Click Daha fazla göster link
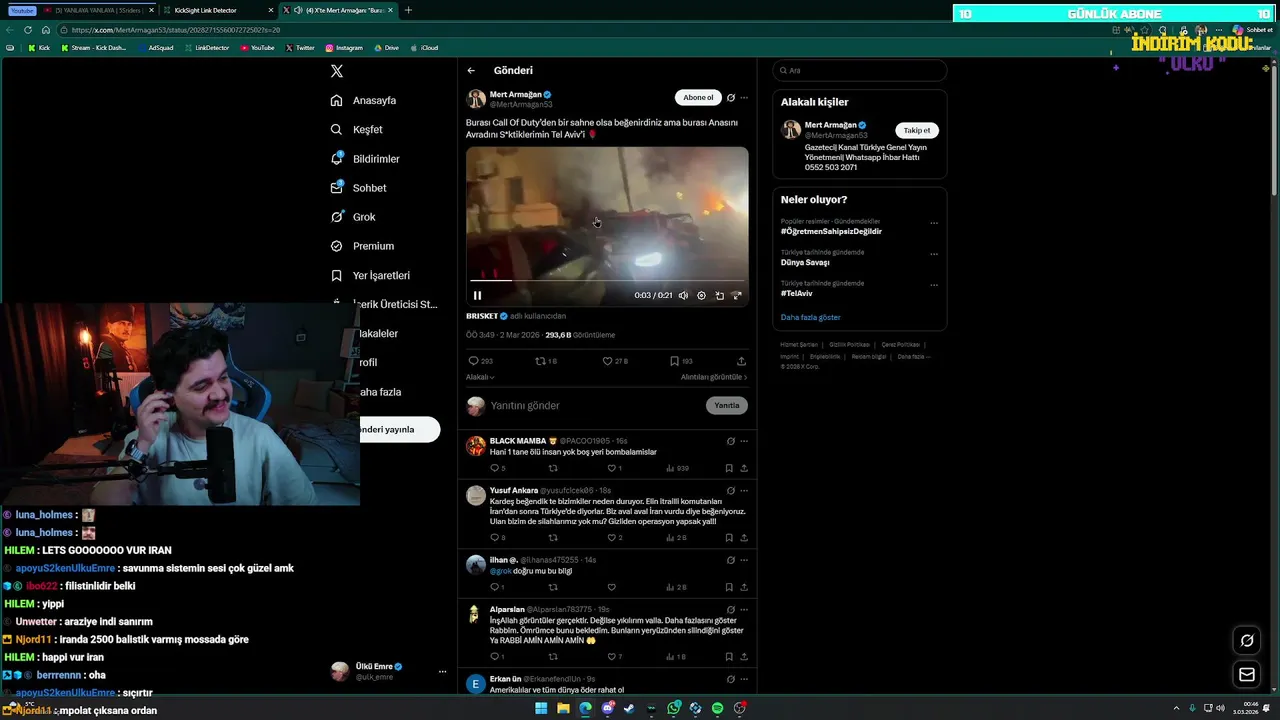Image resolution: width=1280 pixels, height=720 pixels. click(x=811, y=317)
